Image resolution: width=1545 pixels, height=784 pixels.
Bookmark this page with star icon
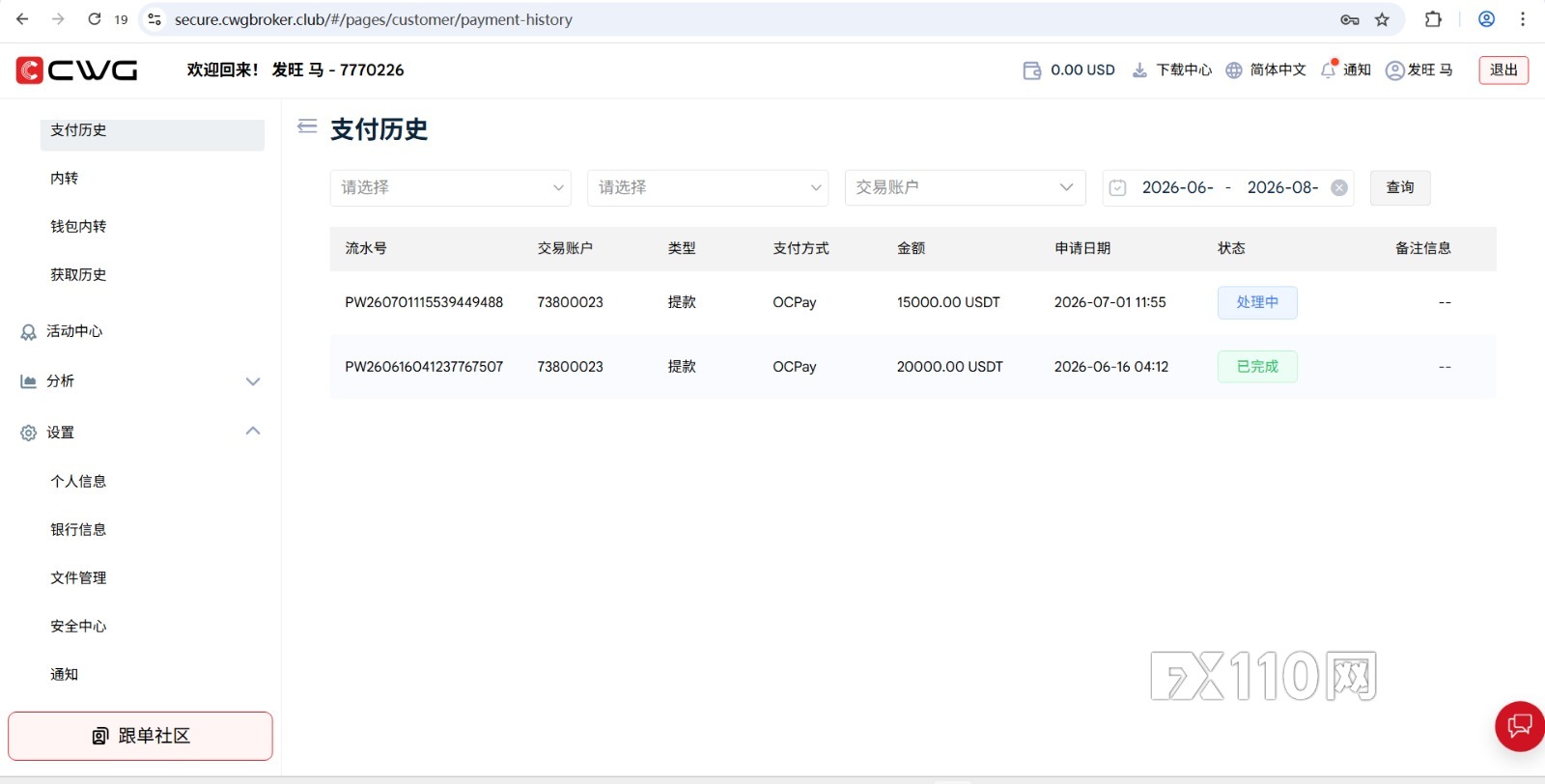(x=1382, y=19)
